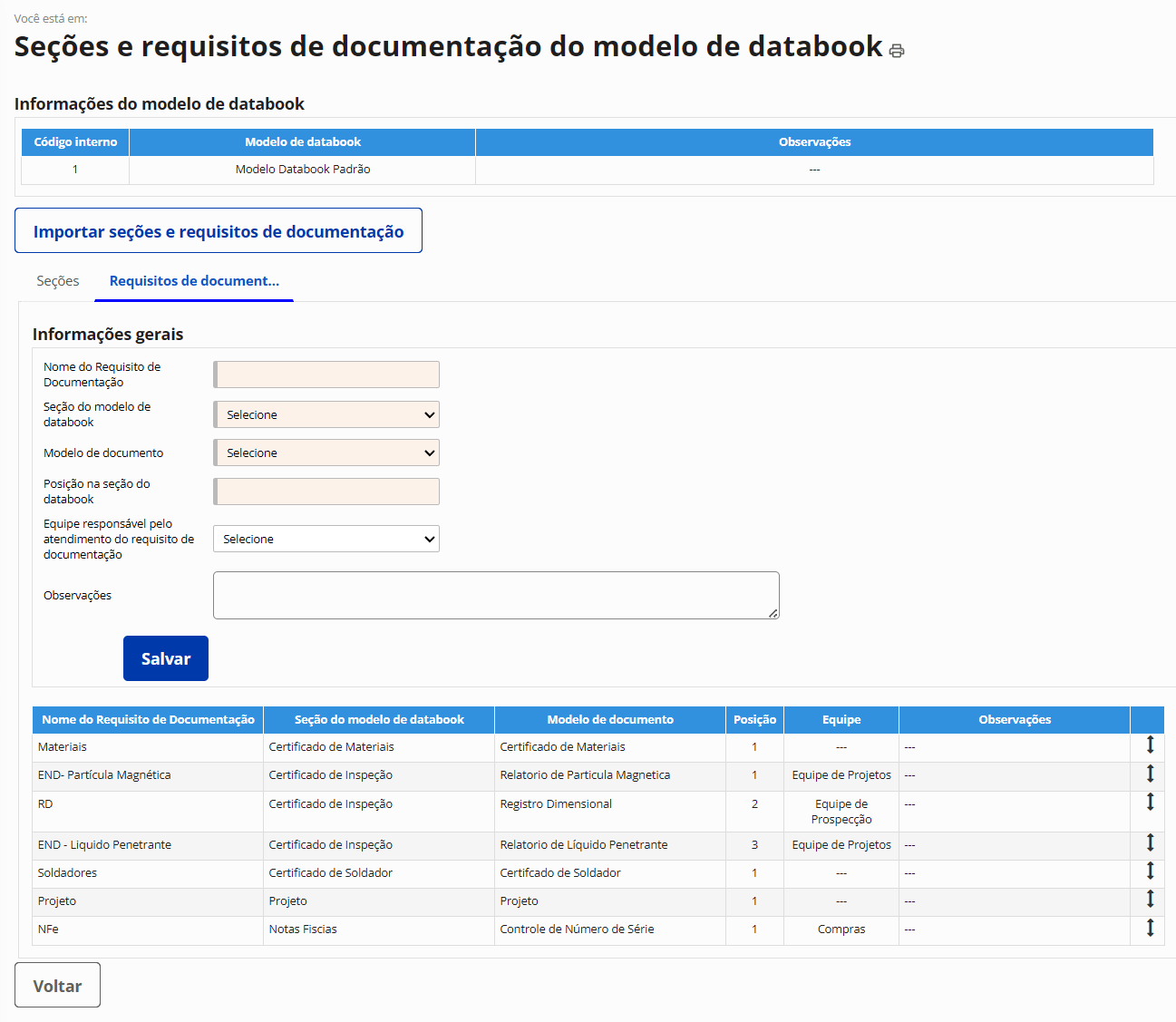Screen dimensions: 1176x1022
Task: Click reorder arrow icon for Materiais row
Action: [1150, 745]
